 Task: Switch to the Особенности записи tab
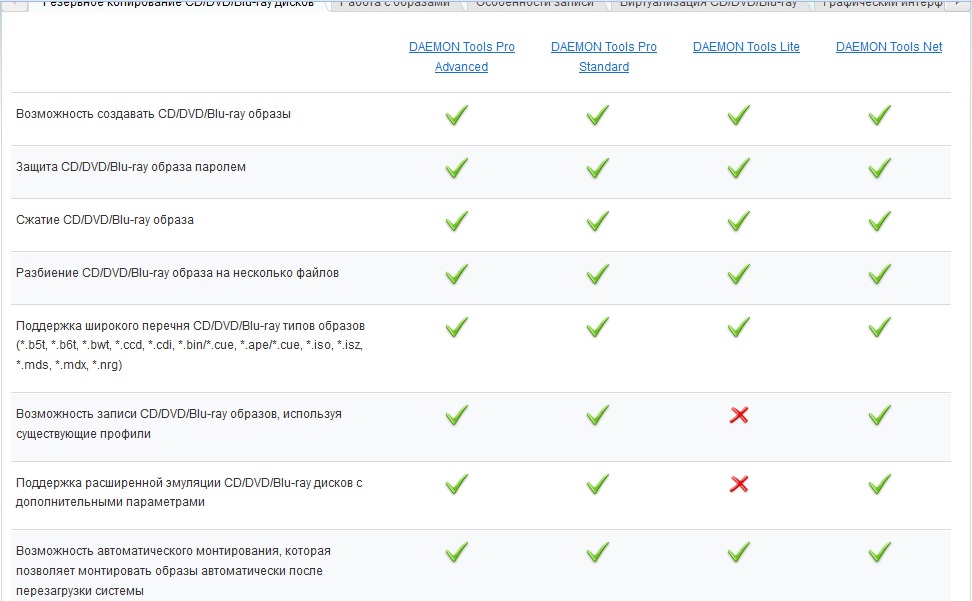[x=534, y=4]
